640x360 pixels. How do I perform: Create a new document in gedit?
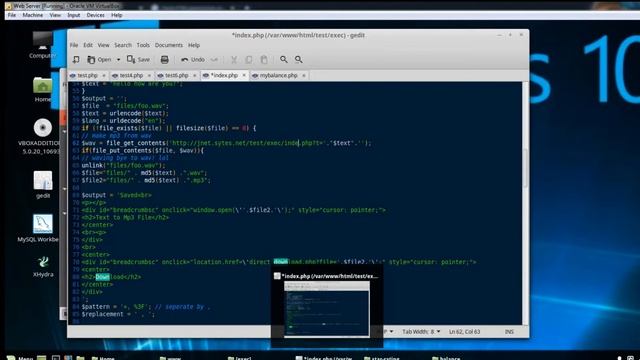coord(76,60)
